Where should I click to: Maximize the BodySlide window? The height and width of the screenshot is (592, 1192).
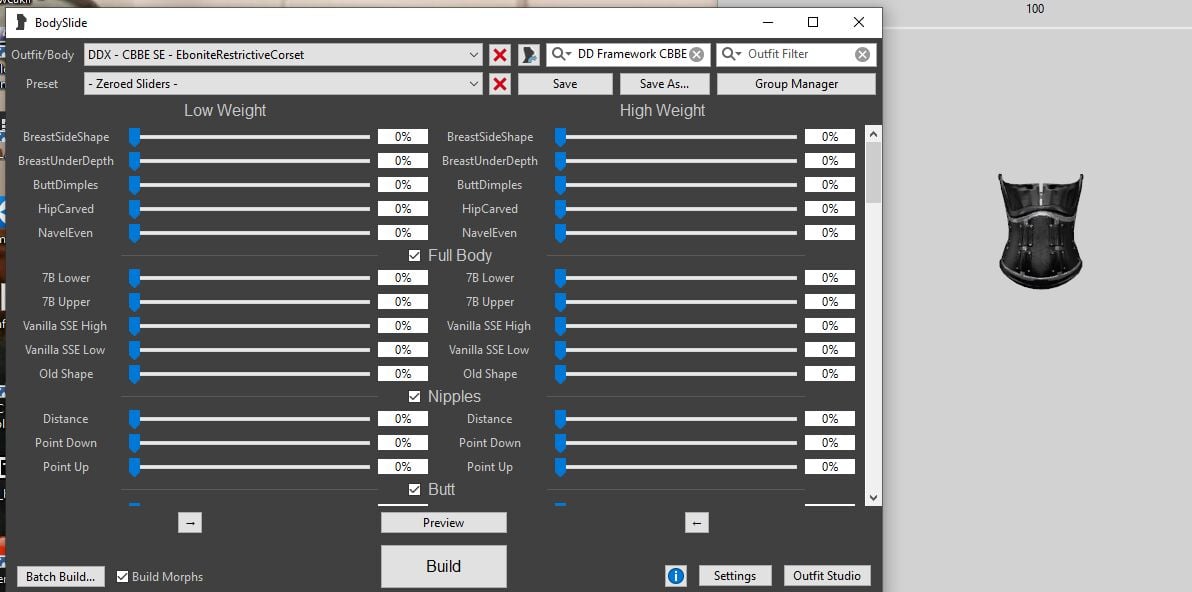pos(813,23)
